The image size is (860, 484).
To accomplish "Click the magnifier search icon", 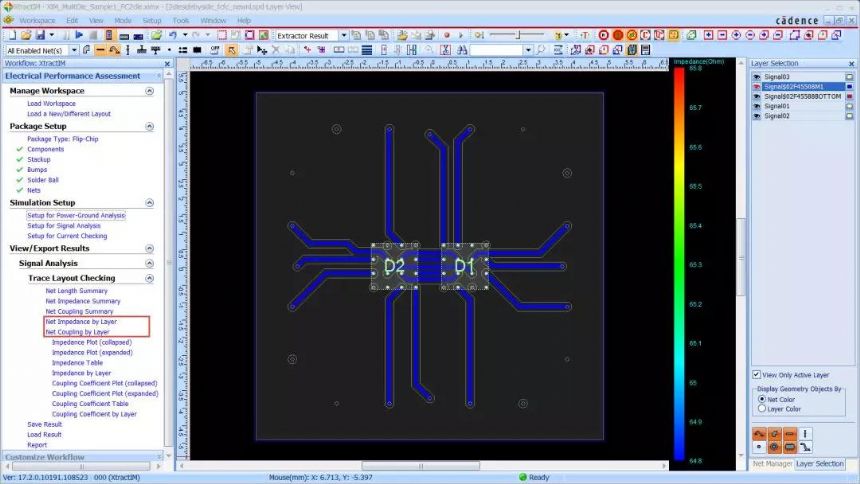I will 541,50.
